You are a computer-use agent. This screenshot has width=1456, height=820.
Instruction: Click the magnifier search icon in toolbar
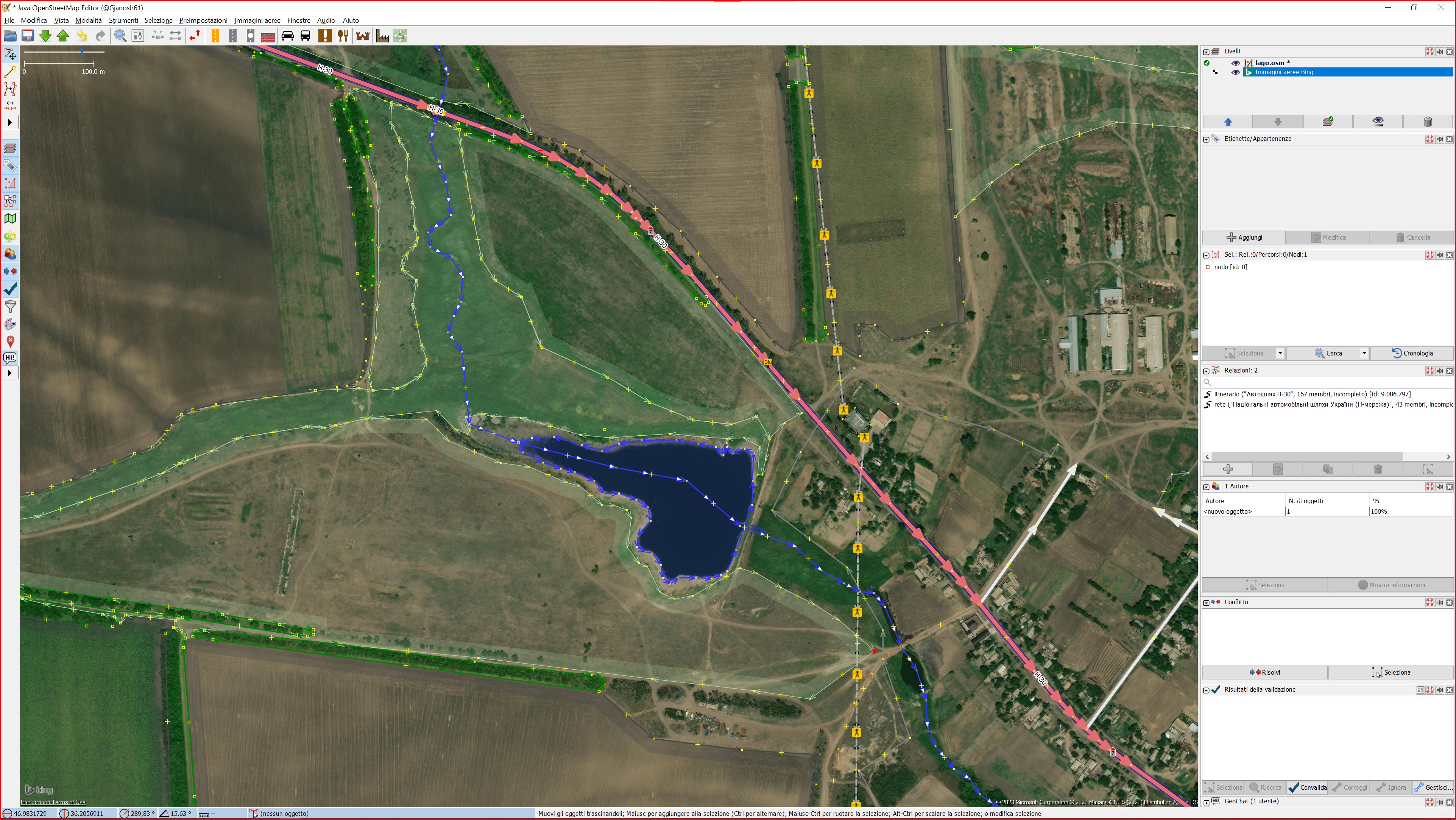click(x=120, y=36)
